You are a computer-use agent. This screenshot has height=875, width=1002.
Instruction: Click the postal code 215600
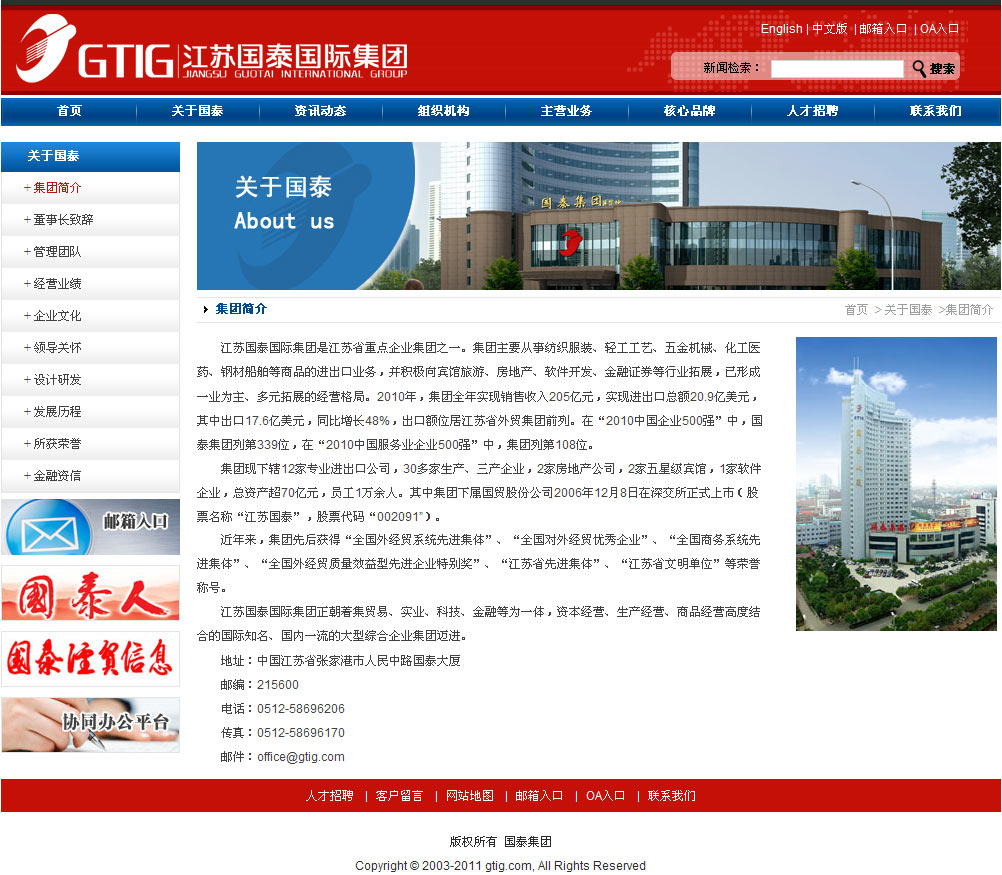[x=278, y=685]
